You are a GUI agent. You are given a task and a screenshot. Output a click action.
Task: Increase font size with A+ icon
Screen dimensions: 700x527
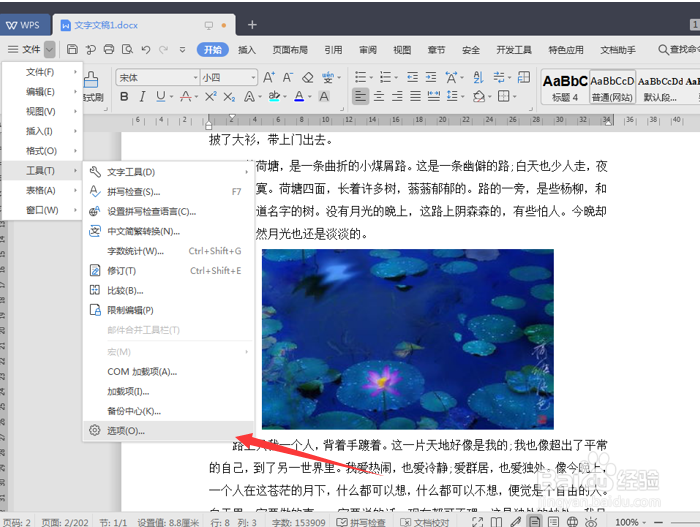click(268, 77)
